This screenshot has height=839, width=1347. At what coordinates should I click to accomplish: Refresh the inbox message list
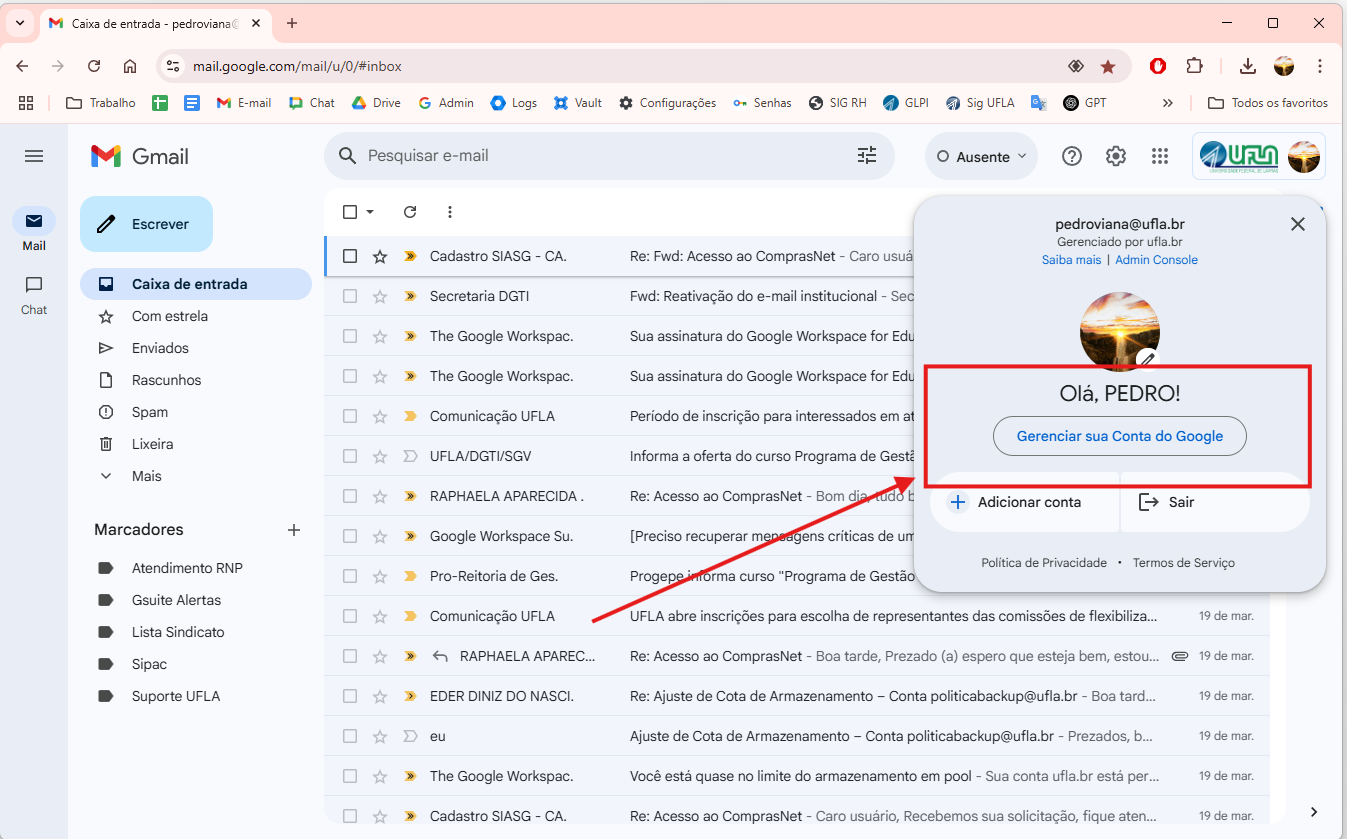click(x=410, y=212)
